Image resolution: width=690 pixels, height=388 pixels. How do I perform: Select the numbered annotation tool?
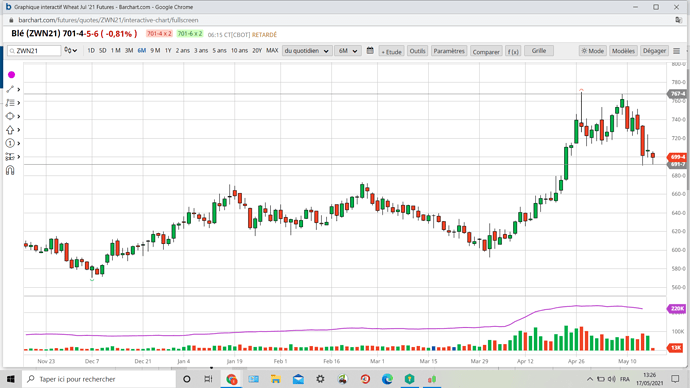click(x=10, y=143)
